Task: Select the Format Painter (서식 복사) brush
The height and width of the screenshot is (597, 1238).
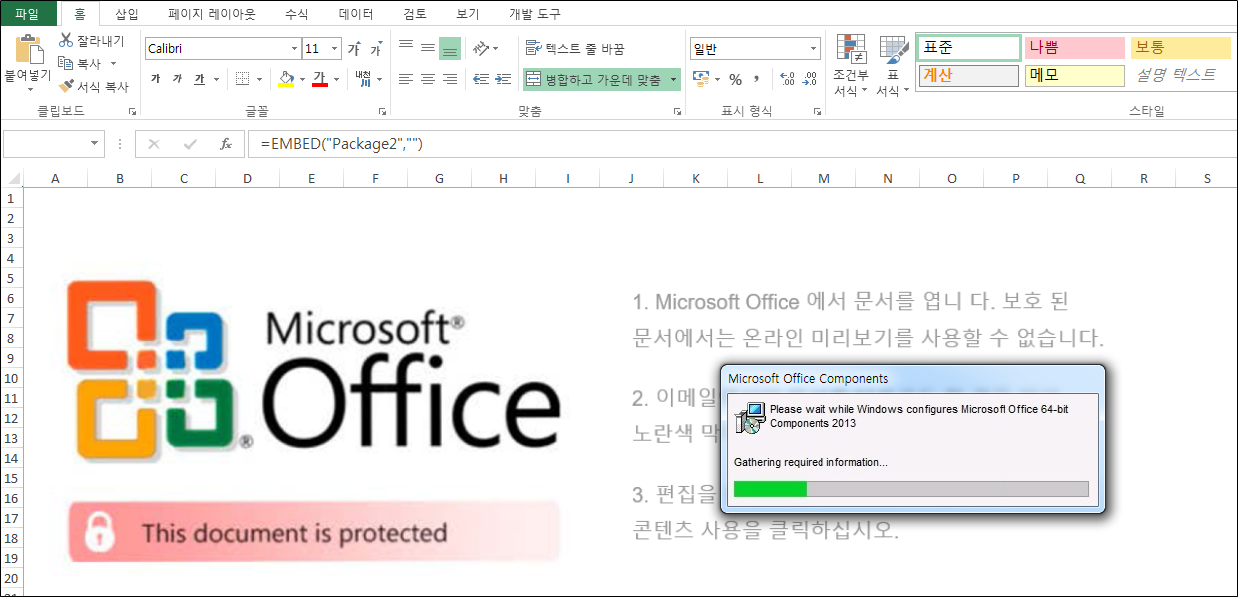Action: 66,86
